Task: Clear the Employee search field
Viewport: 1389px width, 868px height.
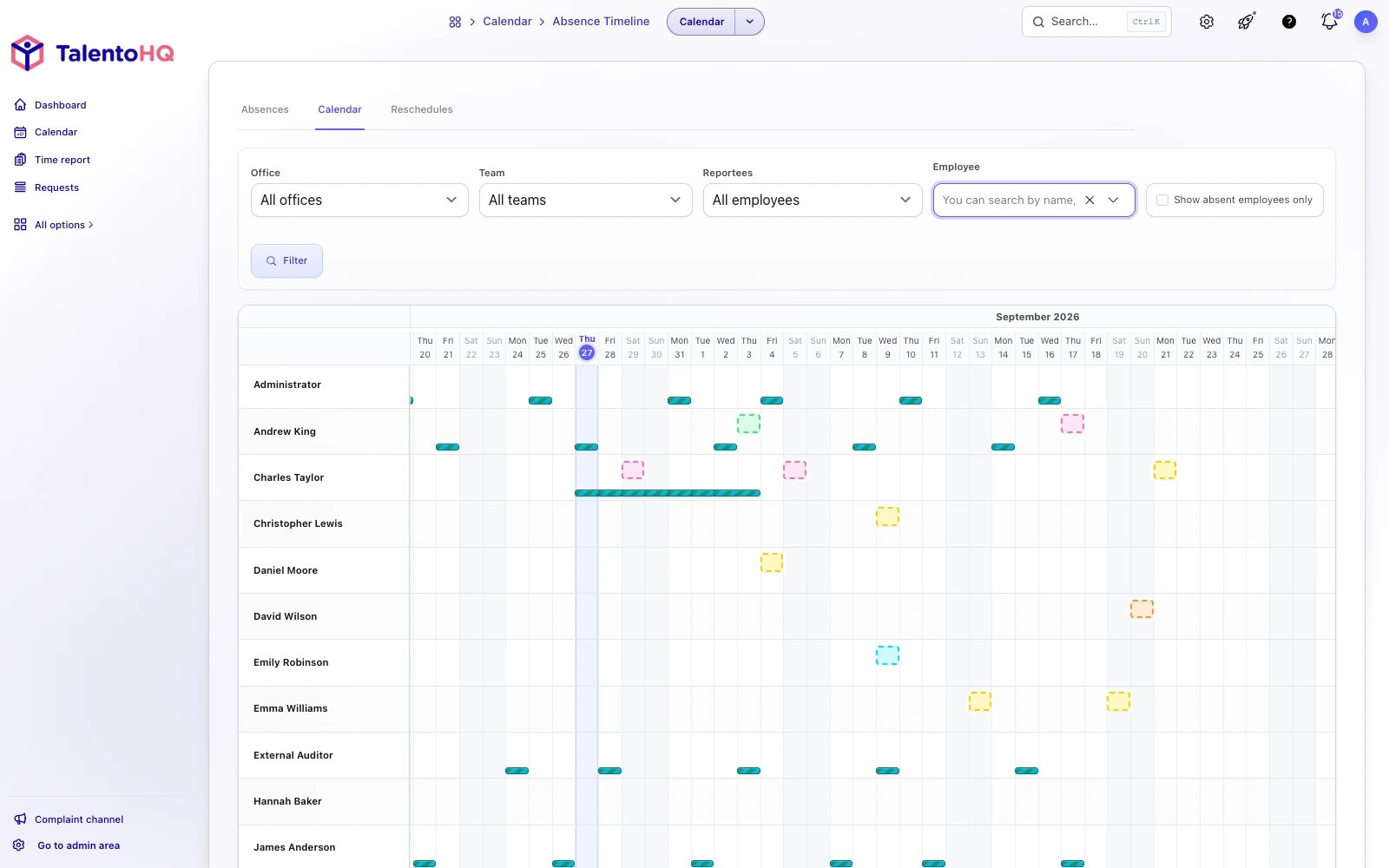Action: (1089, 200)
